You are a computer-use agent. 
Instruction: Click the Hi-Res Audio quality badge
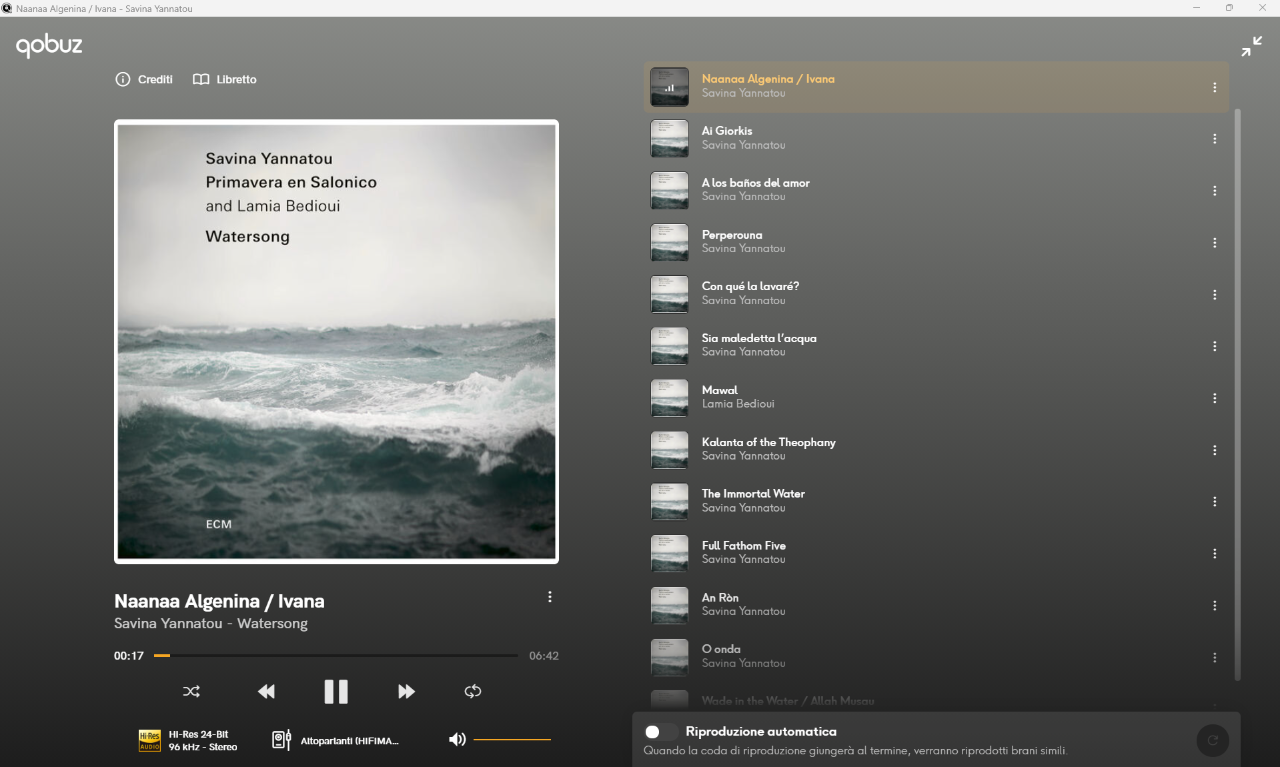(x=149, y=740)
